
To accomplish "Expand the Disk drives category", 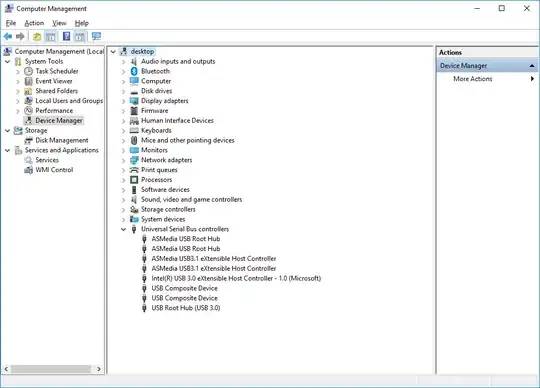I will pyautogui.click(x=123, y=92).
